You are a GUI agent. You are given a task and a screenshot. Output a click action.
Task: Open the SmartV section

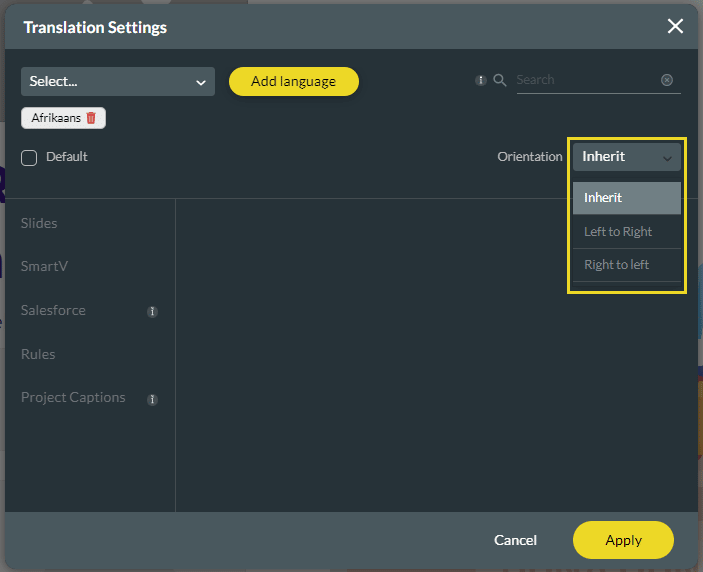[x=44, y=267]
